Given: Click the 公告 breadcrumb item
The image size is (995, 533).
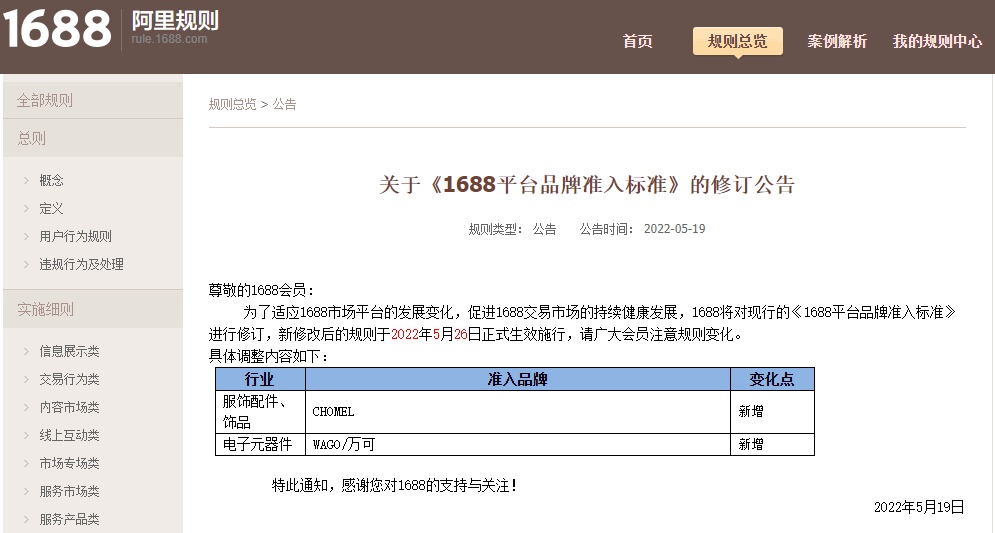Looking at the screenshot, I should coord(284,104).
